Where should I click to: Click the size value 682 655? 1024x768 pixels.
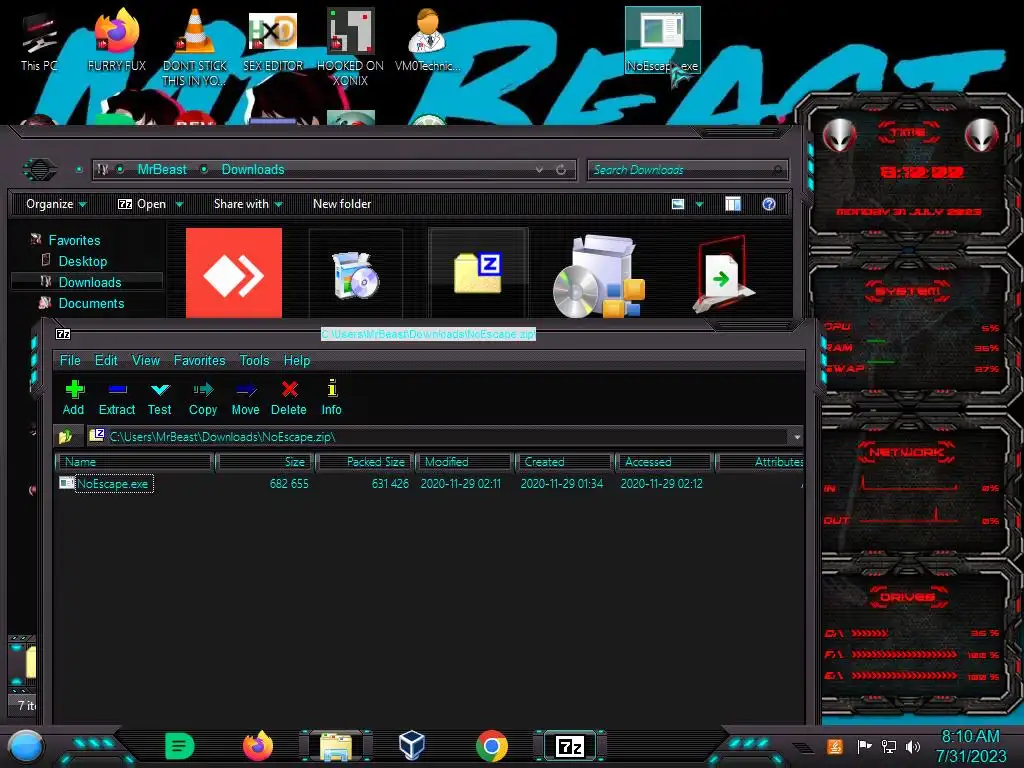click(289, 484)
